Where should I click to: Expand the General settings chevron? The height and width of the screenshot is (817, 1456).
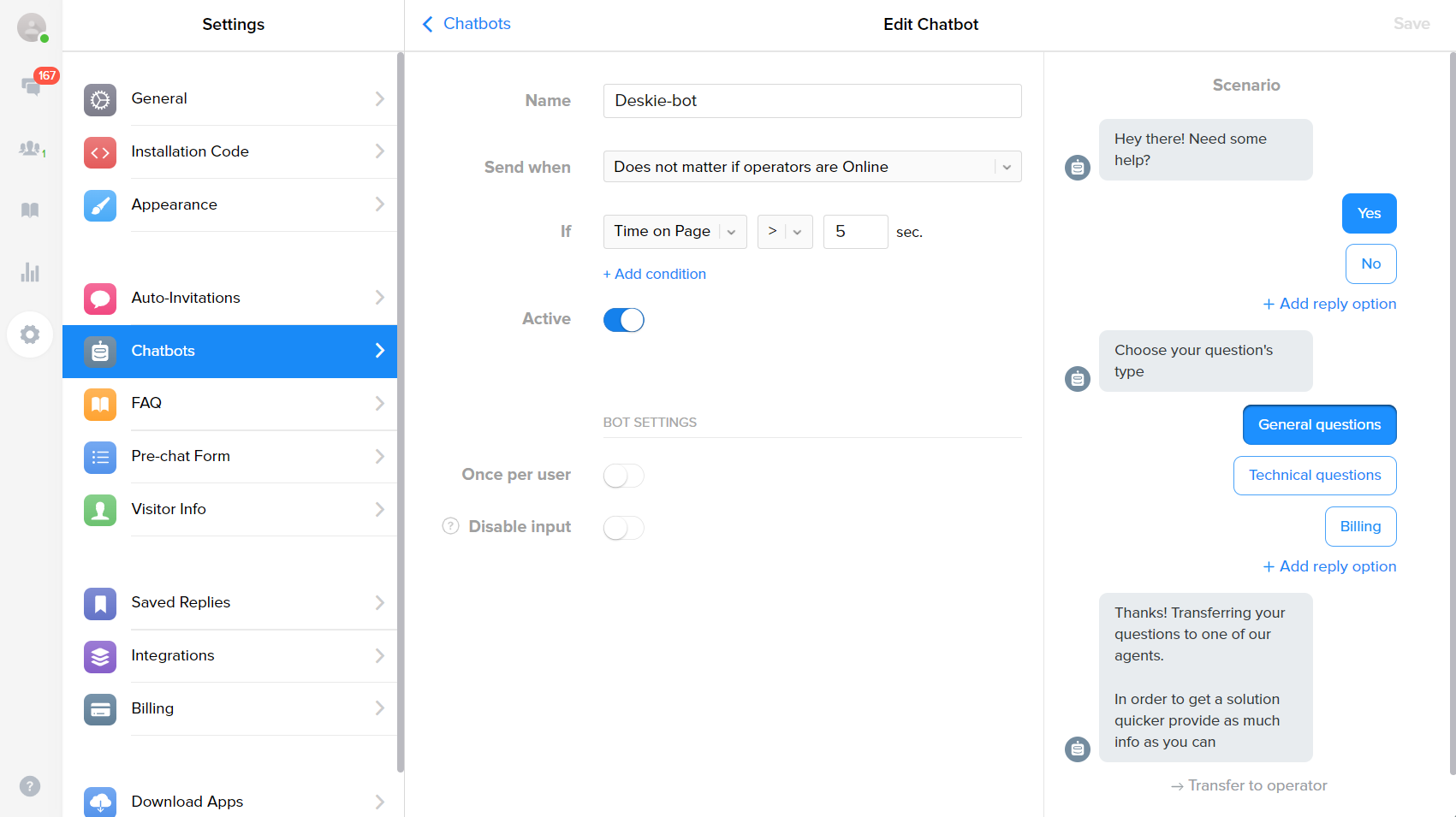[380, 99]
